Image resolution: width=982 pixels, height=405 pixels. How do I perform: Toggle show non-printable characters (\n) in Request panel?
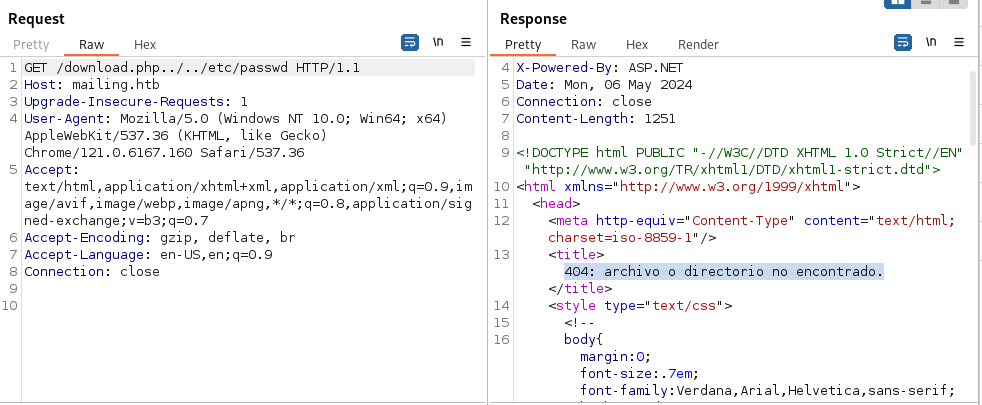coord(438,43)
